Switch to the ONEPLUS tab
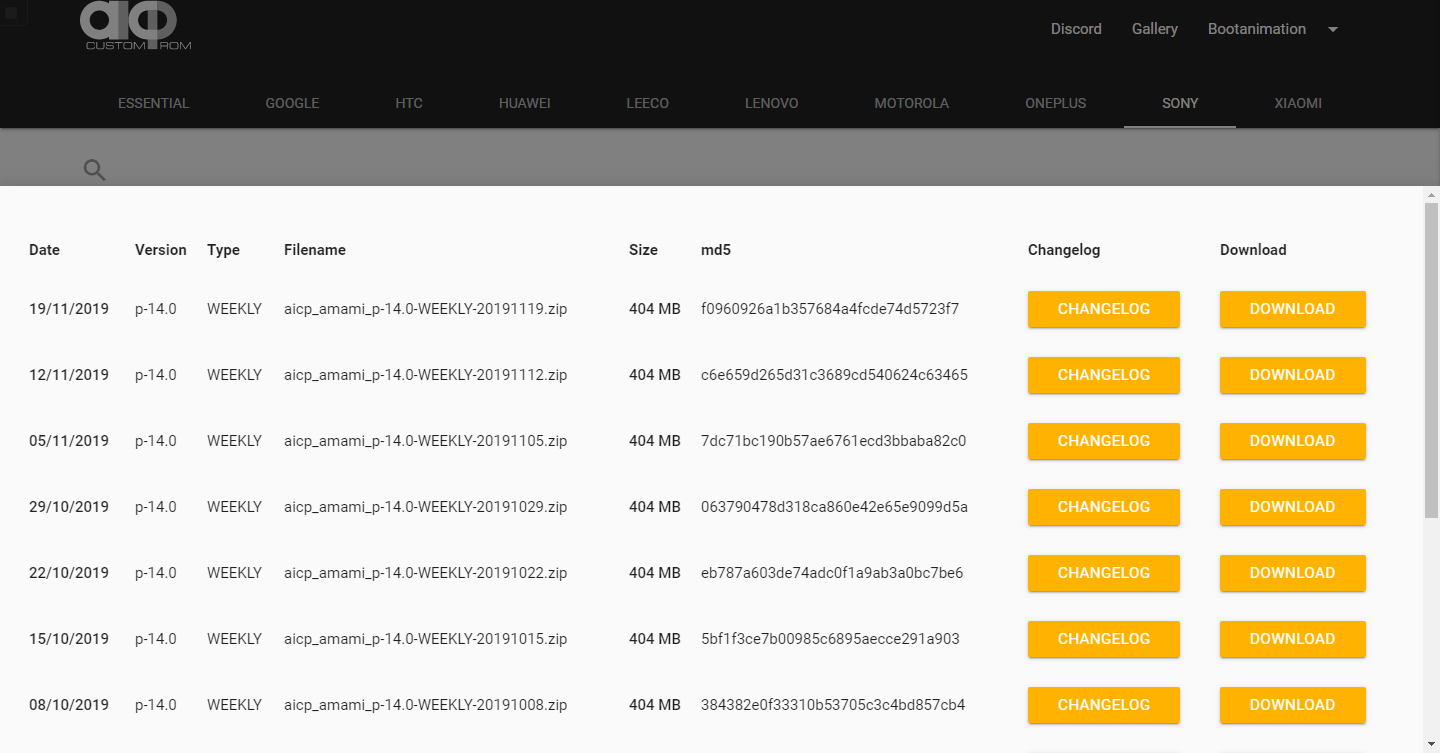The height and width of the screenshot is (753, 1440). (x=1056, y=103)
